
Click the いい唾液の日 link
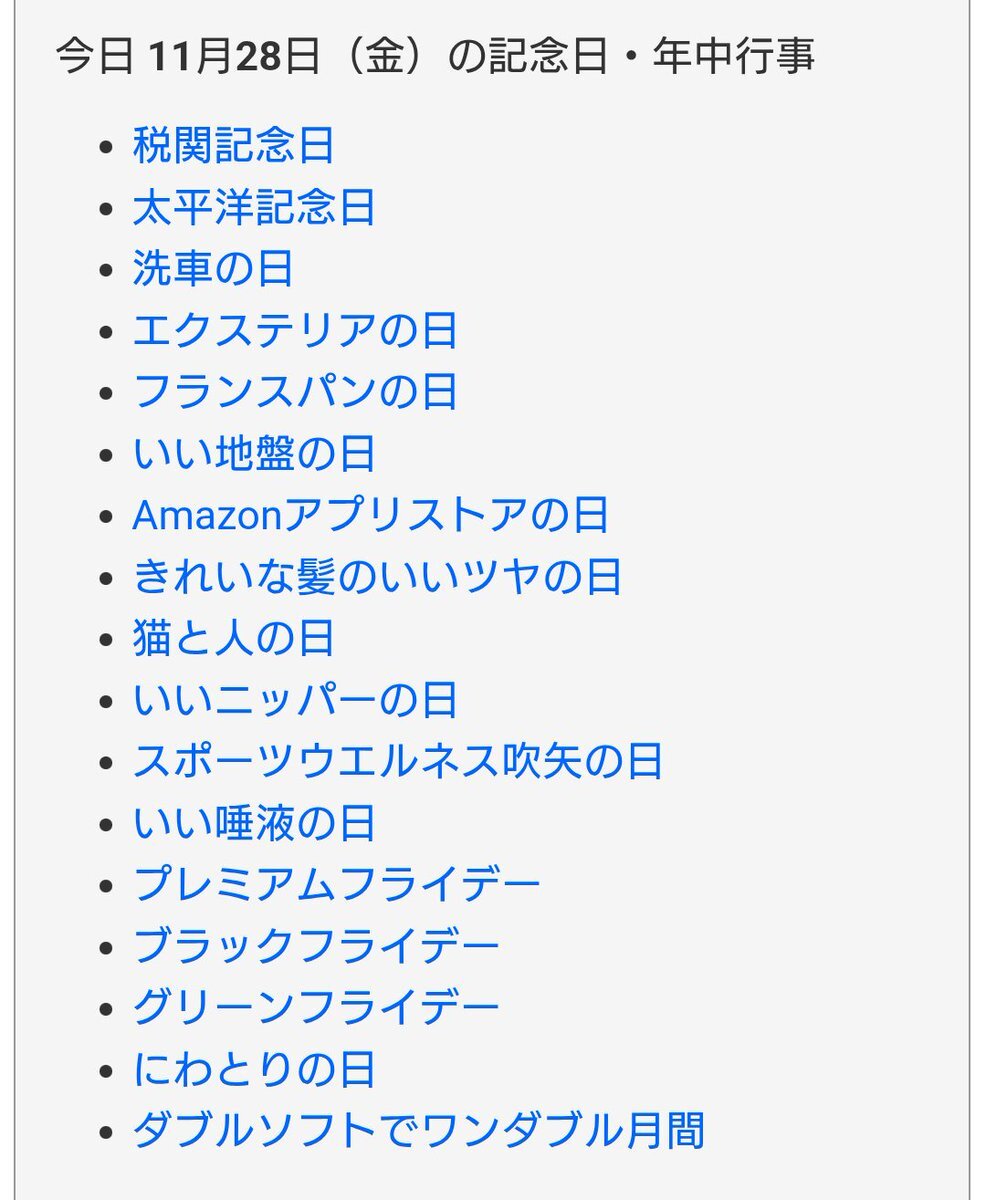(x=253, y=824)
